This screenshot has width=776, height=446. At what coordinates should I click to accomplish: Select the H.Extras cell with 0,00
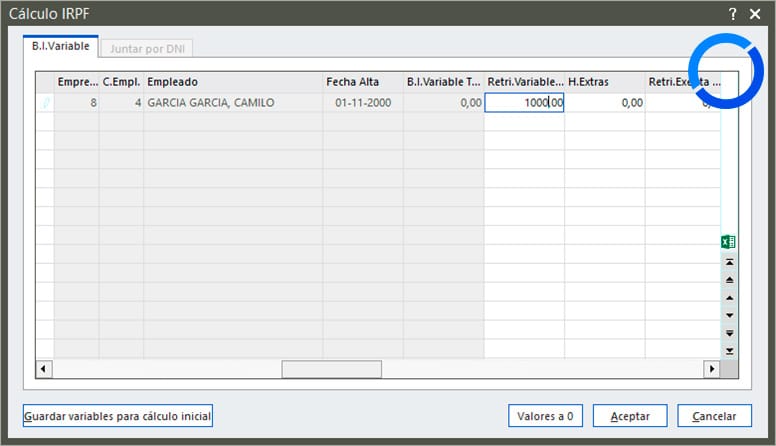tap(605, 102)
